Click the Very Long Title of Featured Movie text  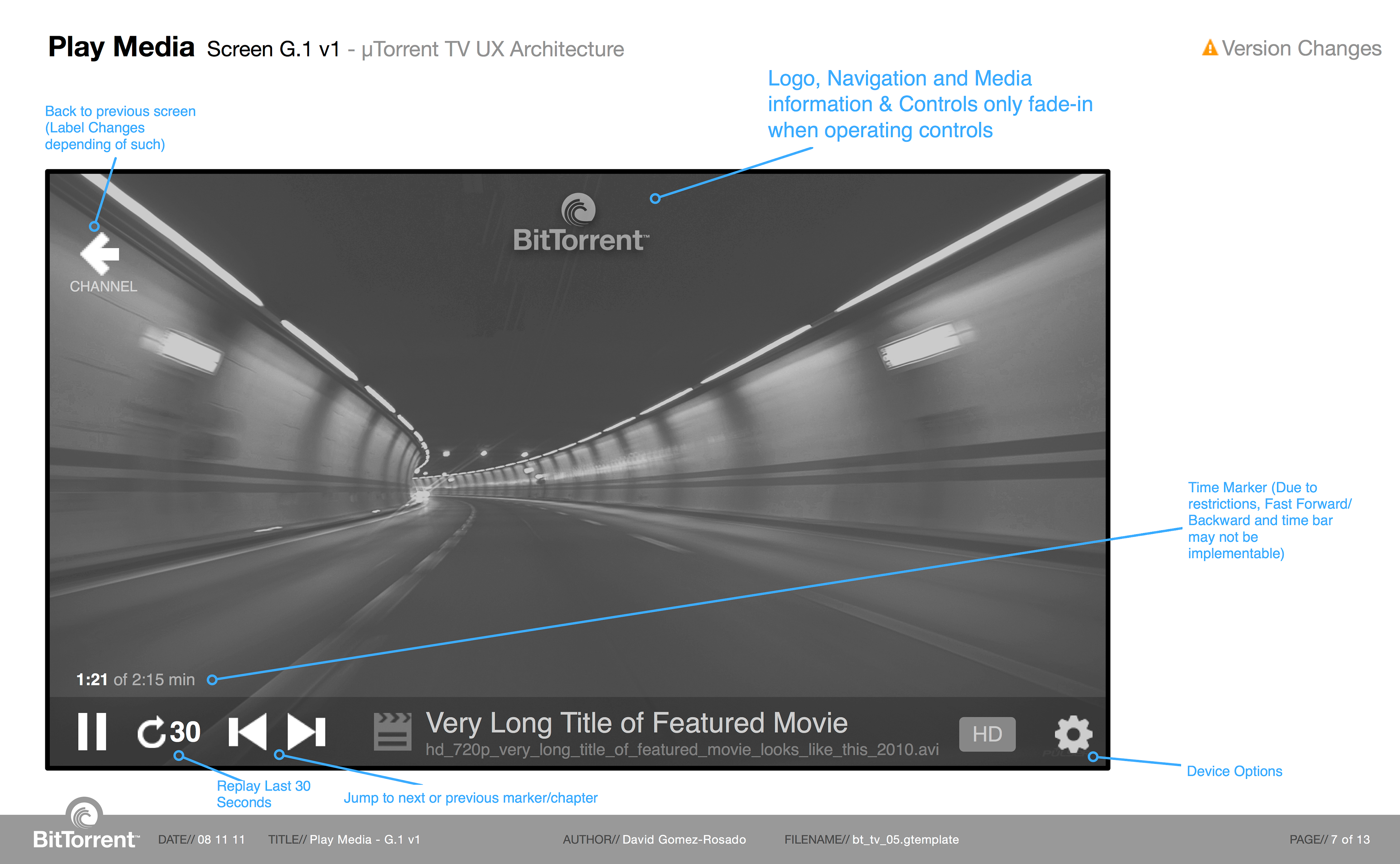click(636, 723)
